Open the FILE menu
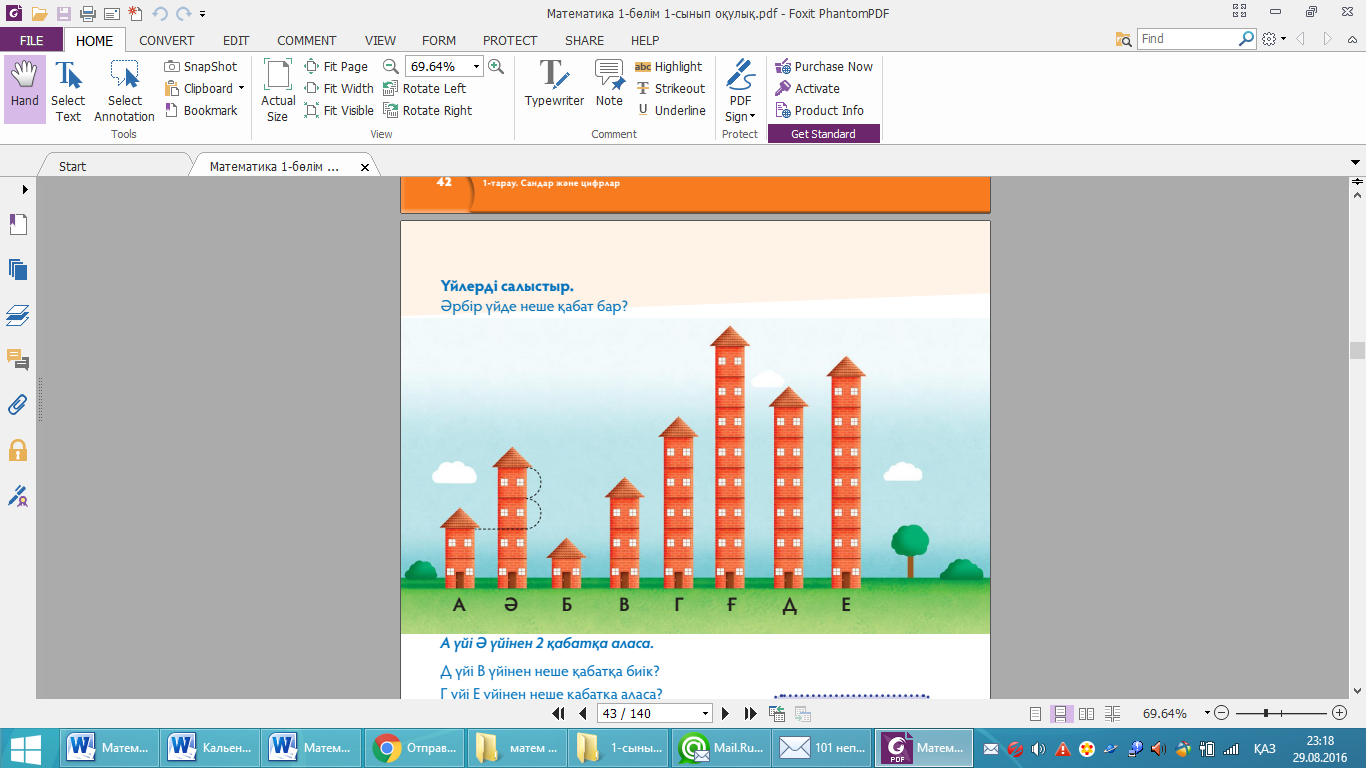The width and height of the screenshot is (1366, 768). pyautogui.click(x=31, y=41)
